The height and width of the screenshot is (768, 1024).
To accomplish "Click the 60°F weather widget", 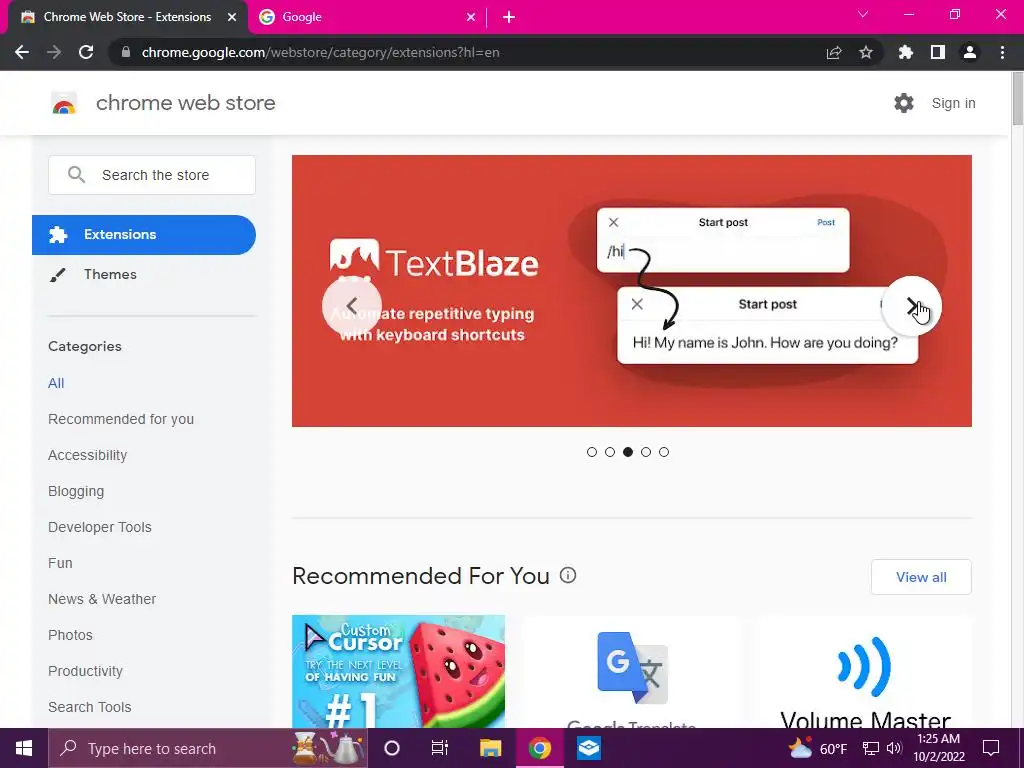I will point(817,748).
